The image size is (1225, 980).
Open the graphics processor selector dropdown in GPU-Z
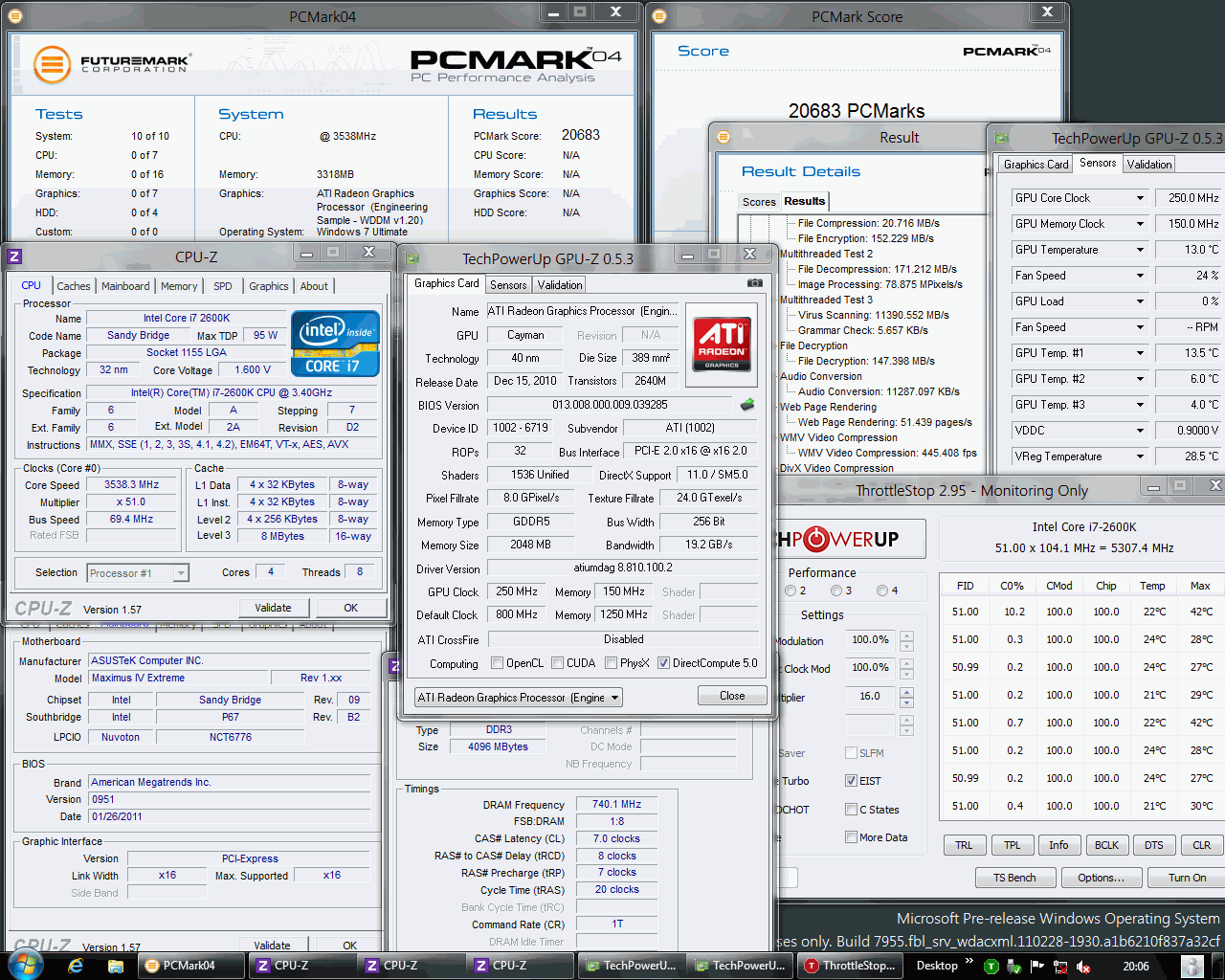(x=518, y=698)
